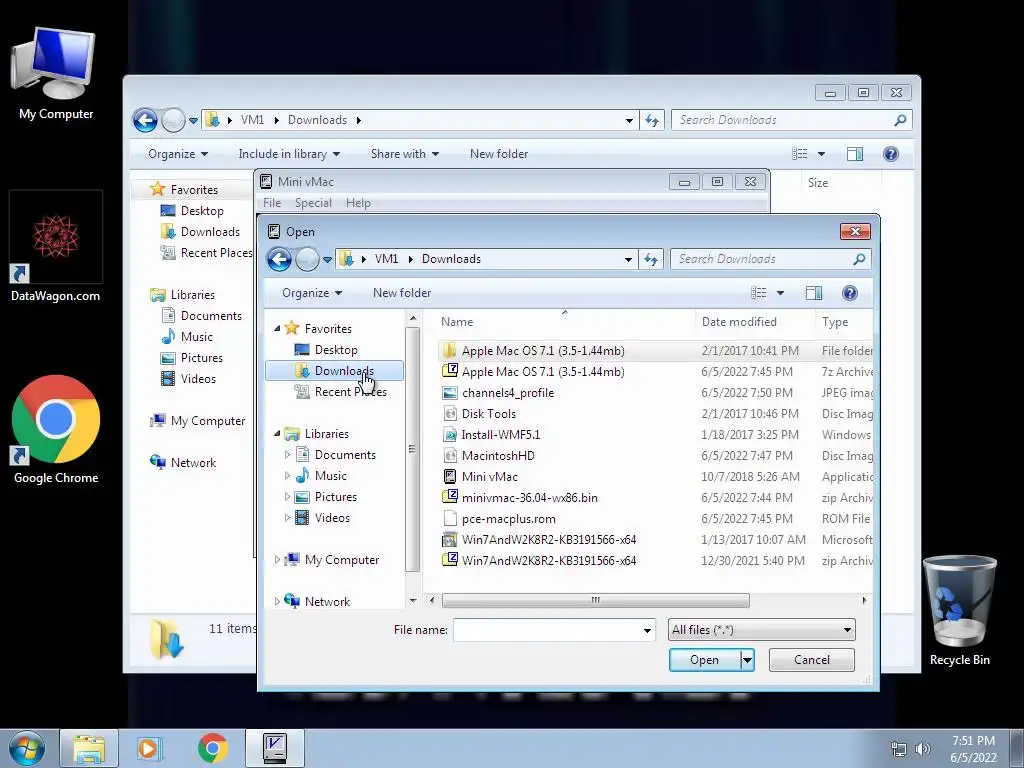1024x768 pixels.
Task: Toggle the preview pane icon in Open dialog
Action: pyautogui.click(x=814, y=293)
